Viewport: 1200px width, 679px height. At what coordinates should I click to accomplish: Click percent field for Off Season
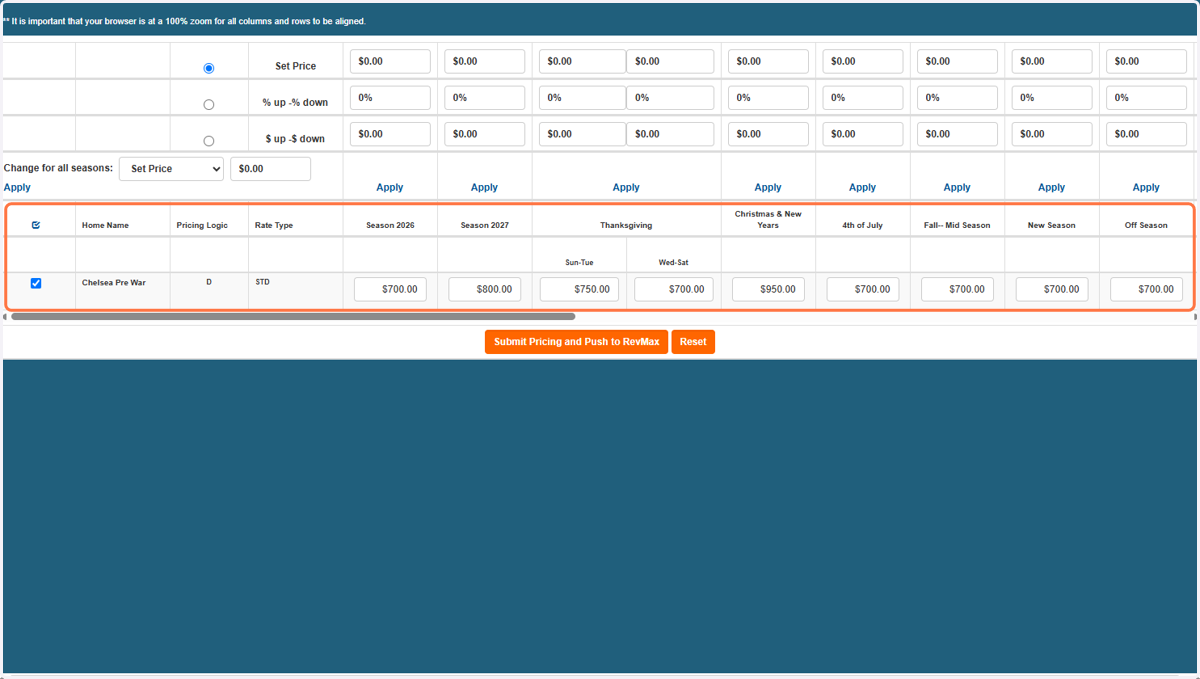coord(1146,98)
